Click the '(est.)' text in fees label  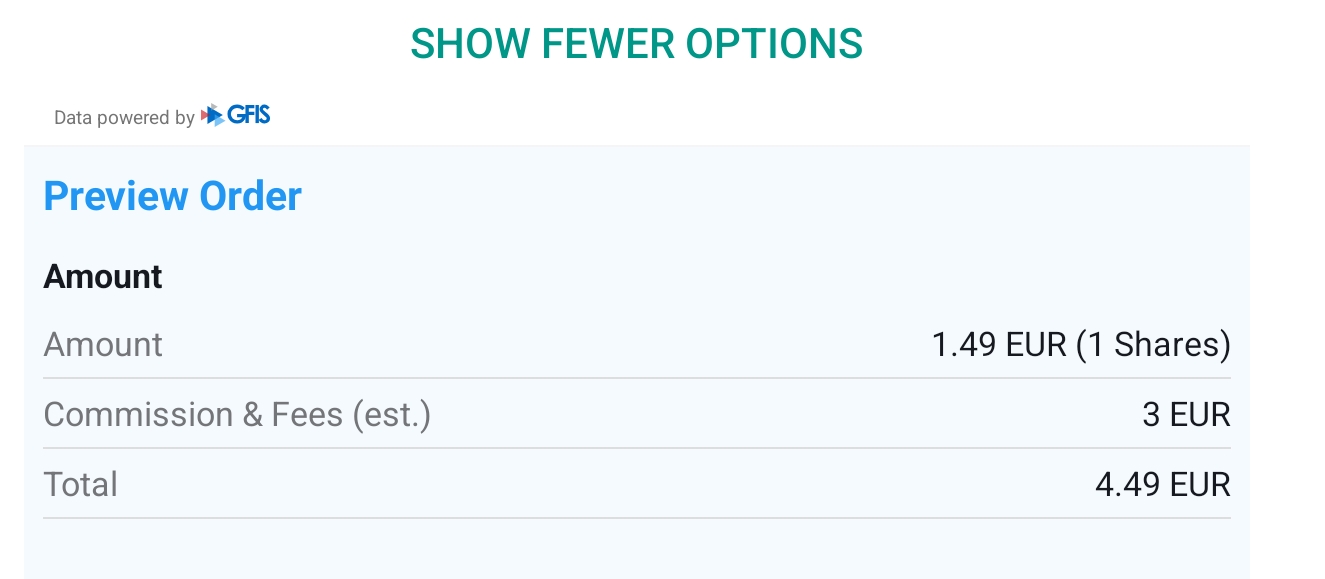pyautogui.click(x=391, y=414)
